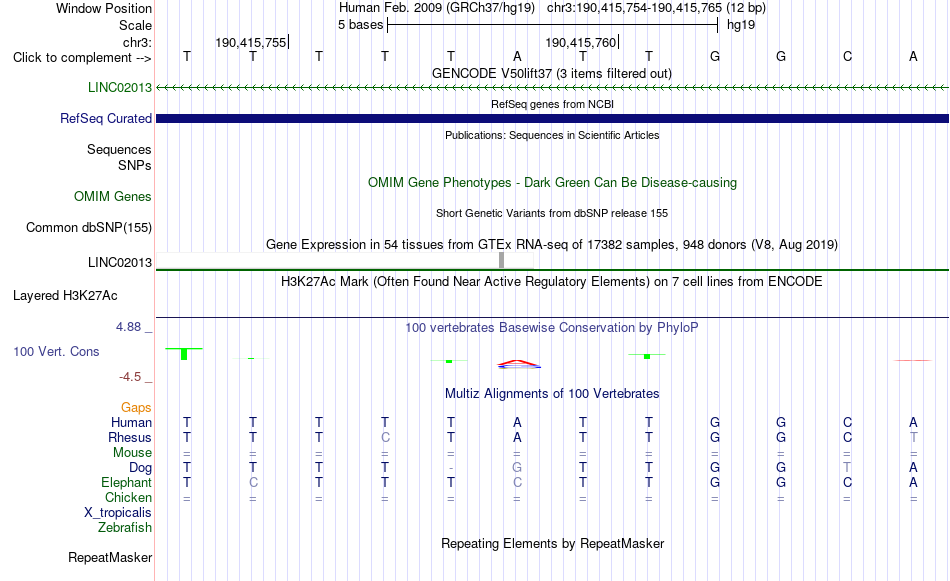Click the 190,415,760 ruler coordinate

(x=580, y=42)
